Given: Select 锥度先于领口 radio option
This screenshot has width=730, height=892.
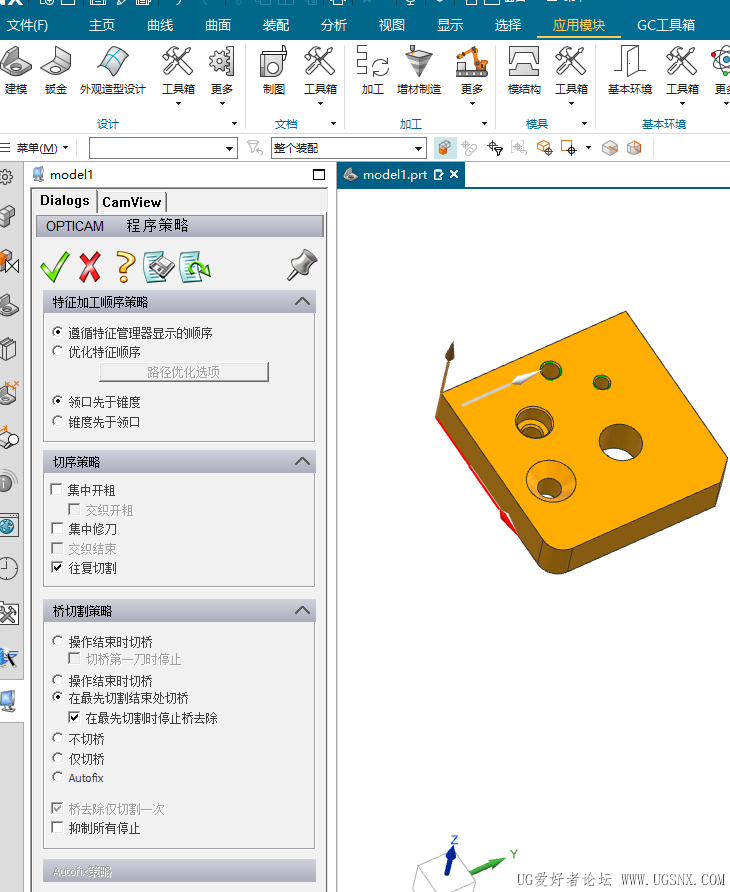Looking at the screenshot, I should point(57,421).
